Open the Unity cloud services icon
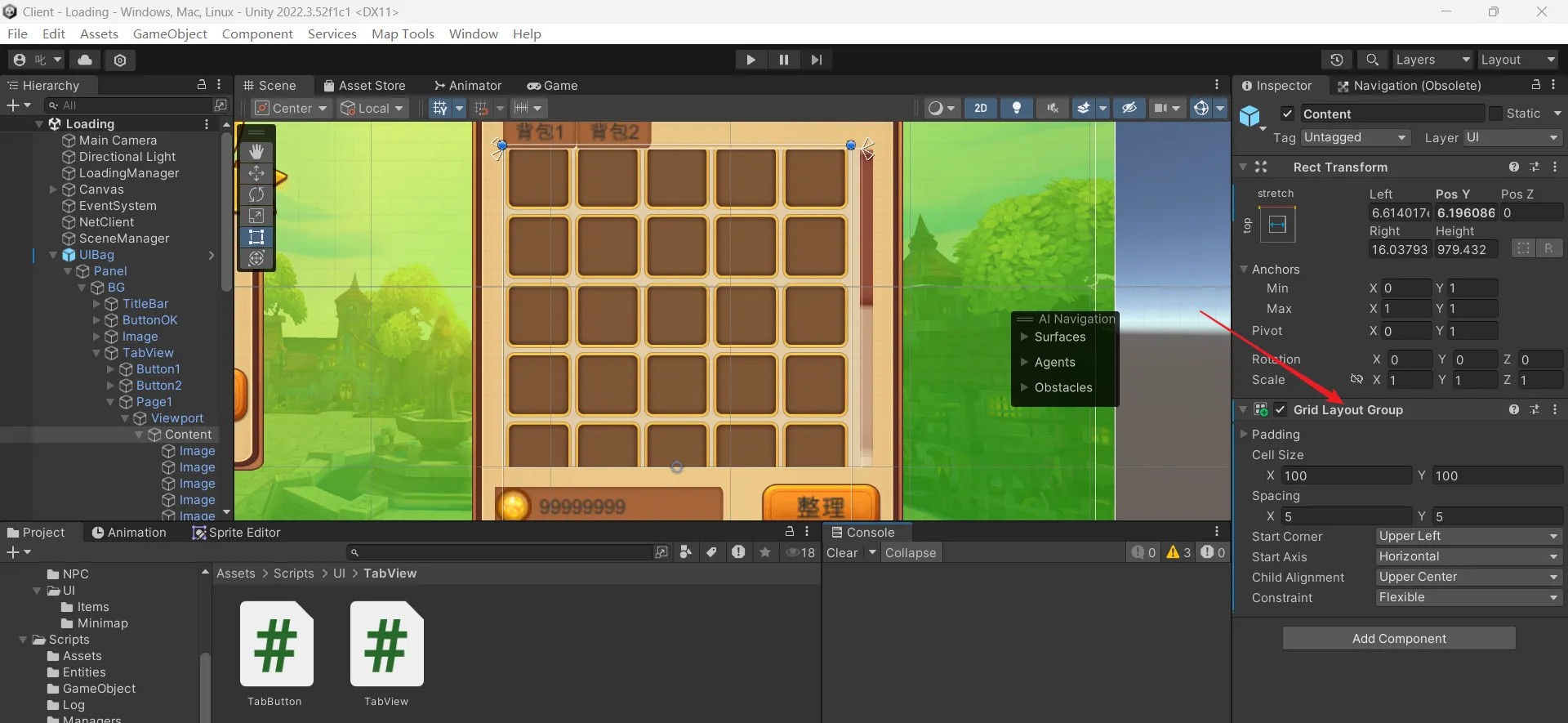 coord(85,60)
